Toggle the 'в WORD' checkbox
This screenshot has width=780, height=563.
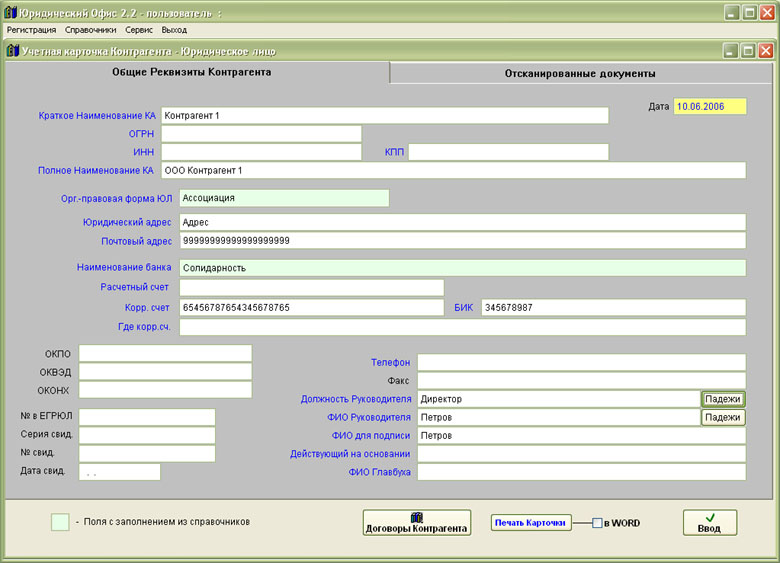(x=597, y=523)
